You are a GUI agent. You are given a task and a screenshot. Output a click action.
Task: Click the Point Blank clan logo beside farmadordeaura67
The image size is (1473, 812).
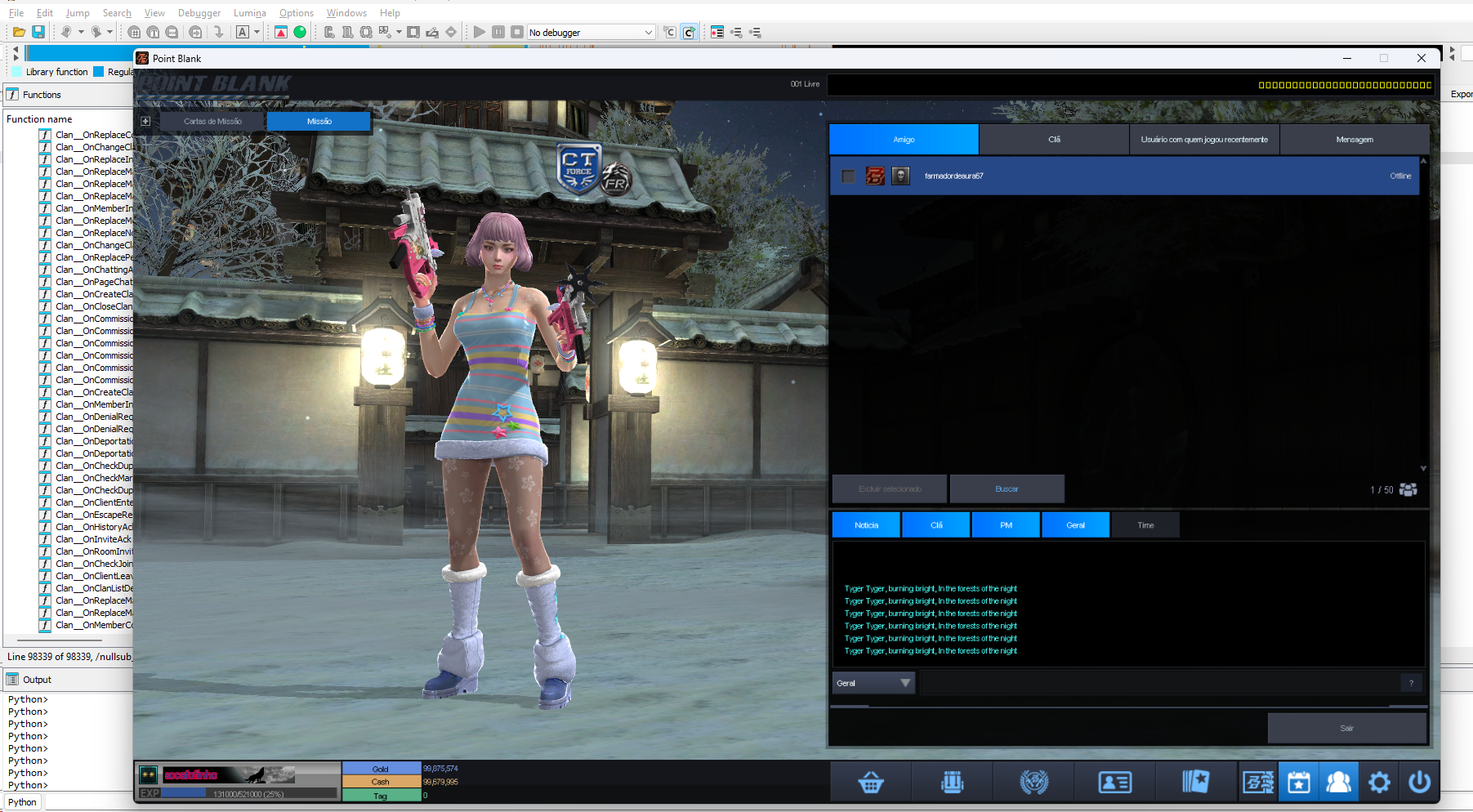[875, 176]
